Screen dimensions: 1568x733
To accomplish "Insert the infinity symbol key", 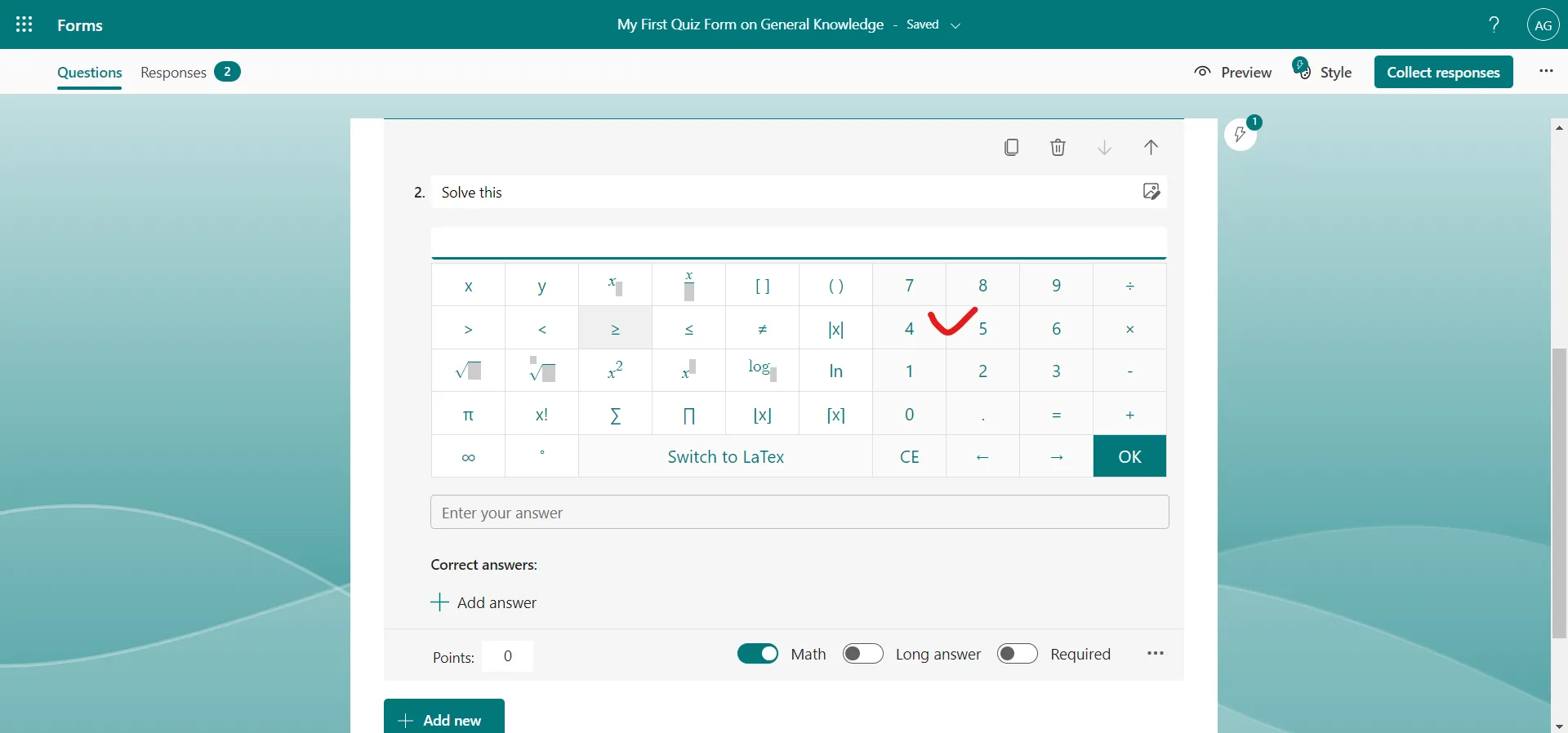I will point(468,456).
